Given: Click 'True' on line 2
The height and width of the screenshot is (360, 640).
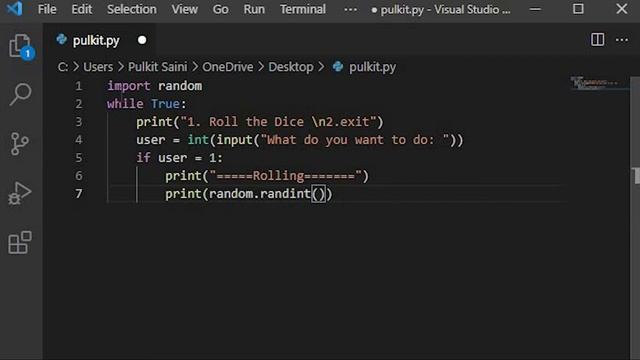Looking at the screenshot, I should click(x=165, y=104).
